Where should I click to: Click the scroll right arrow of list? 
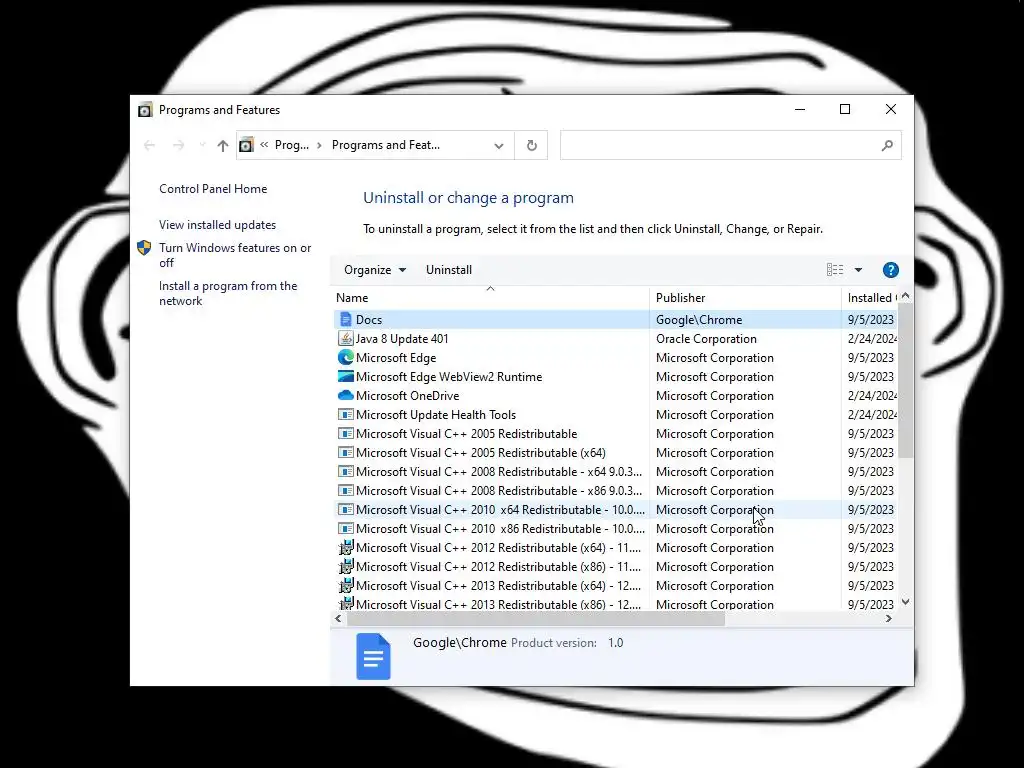tap(888, 618)
